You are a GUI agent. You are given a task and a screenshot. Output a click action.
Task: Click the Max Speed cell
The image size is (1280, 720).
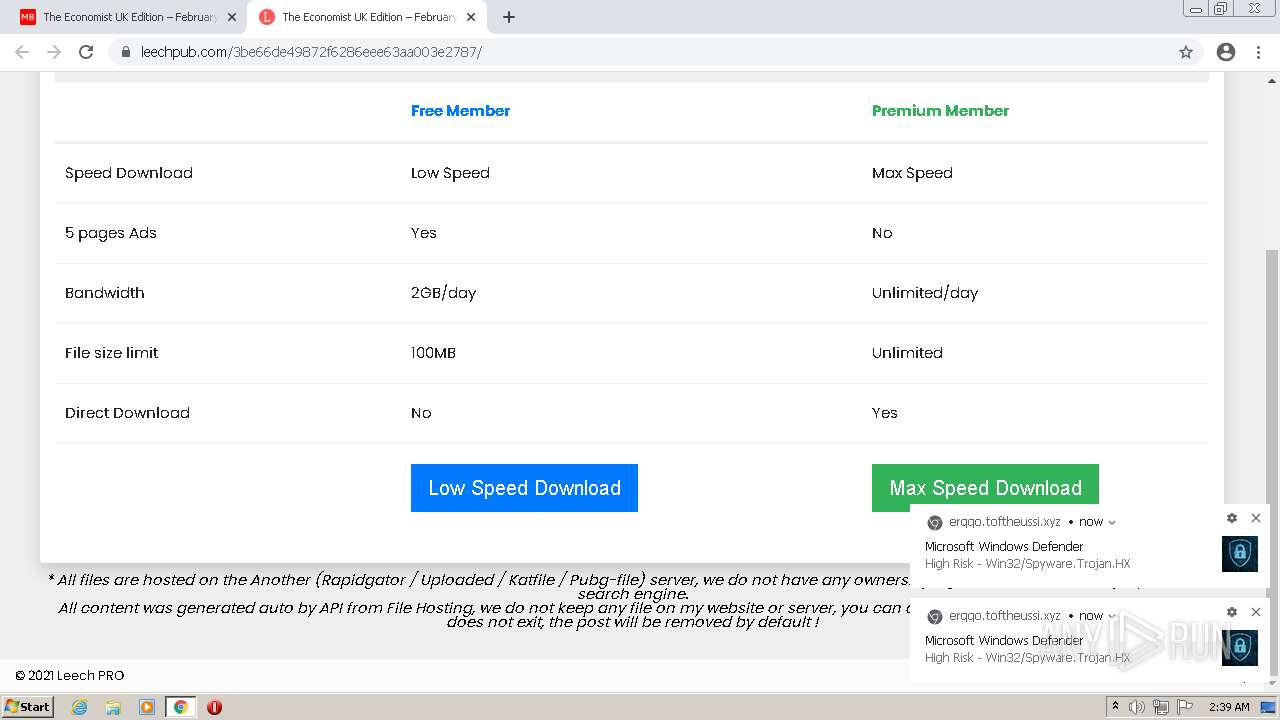click(912, 173)
